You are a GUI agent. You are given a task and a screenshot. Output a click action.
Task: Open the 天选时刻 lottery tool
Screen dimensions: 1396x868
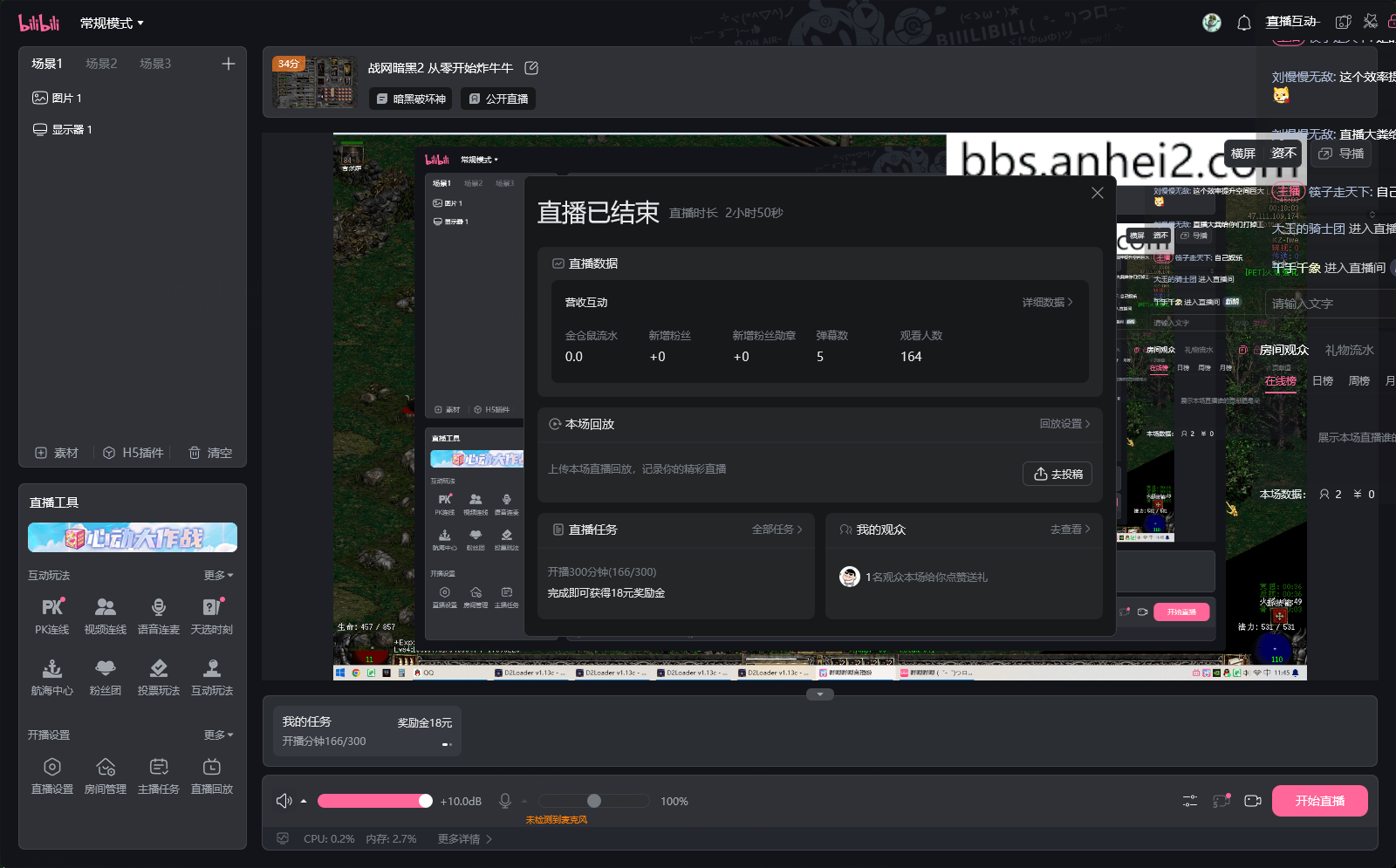[212, 616]
